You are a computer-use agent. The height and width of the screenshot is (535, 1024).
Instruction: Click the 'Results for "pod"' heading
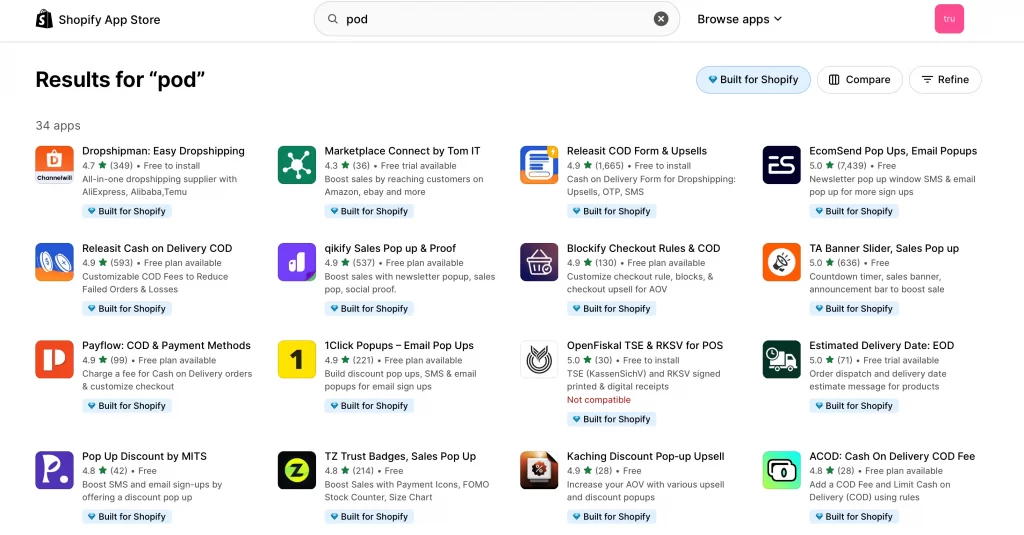point(120,80)
